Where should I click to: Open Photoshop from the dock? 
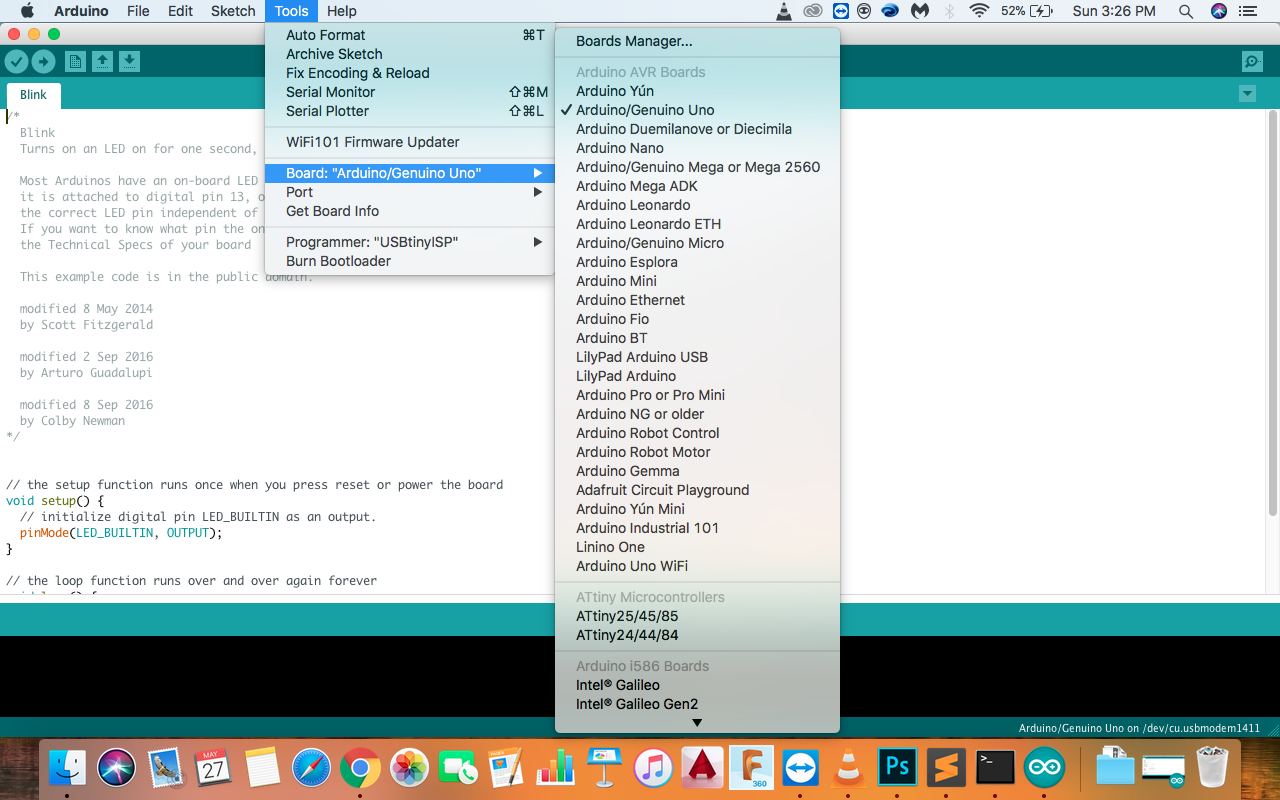click(x=897, y=768)
